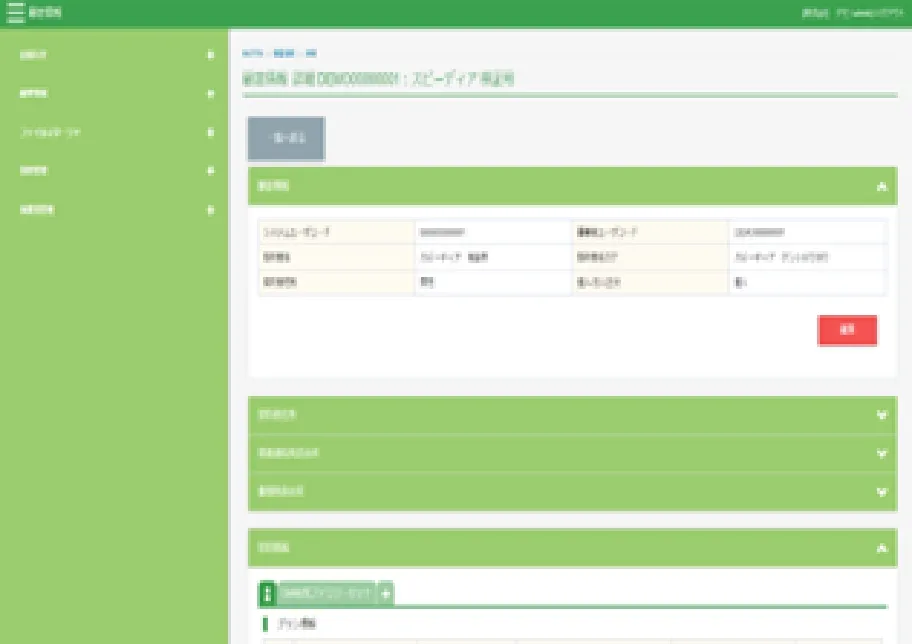The width and height of the screenshot is (912, 644).
Task: Expand the third collapsed green panel
Action: pos(880,492)
